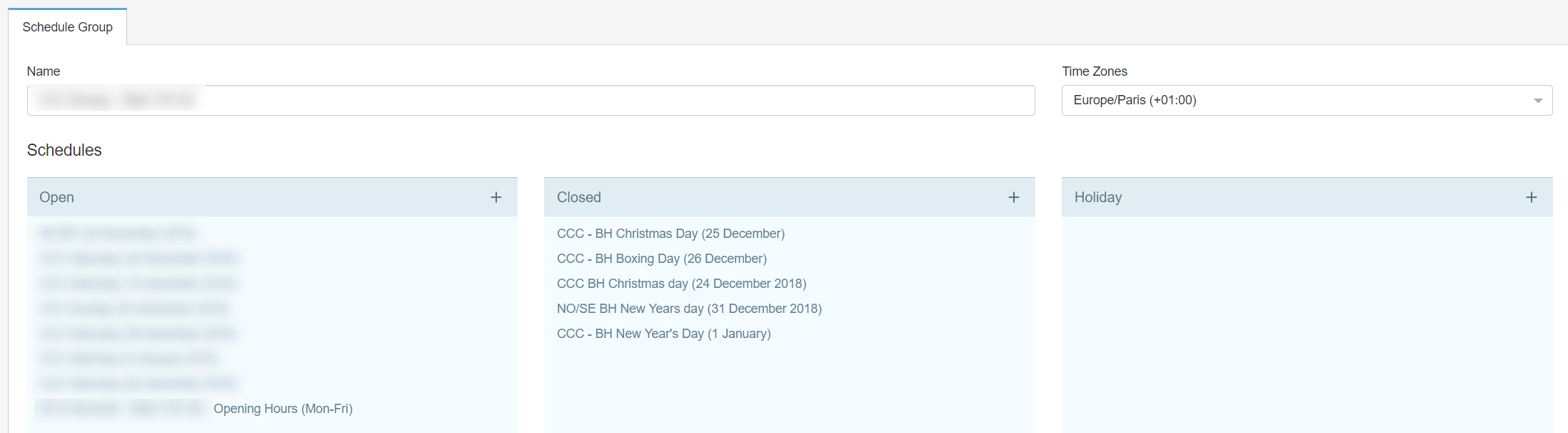Open the Time Zones dropdown arrow
The image size is (1568, 433).
tap(1537, 101)
